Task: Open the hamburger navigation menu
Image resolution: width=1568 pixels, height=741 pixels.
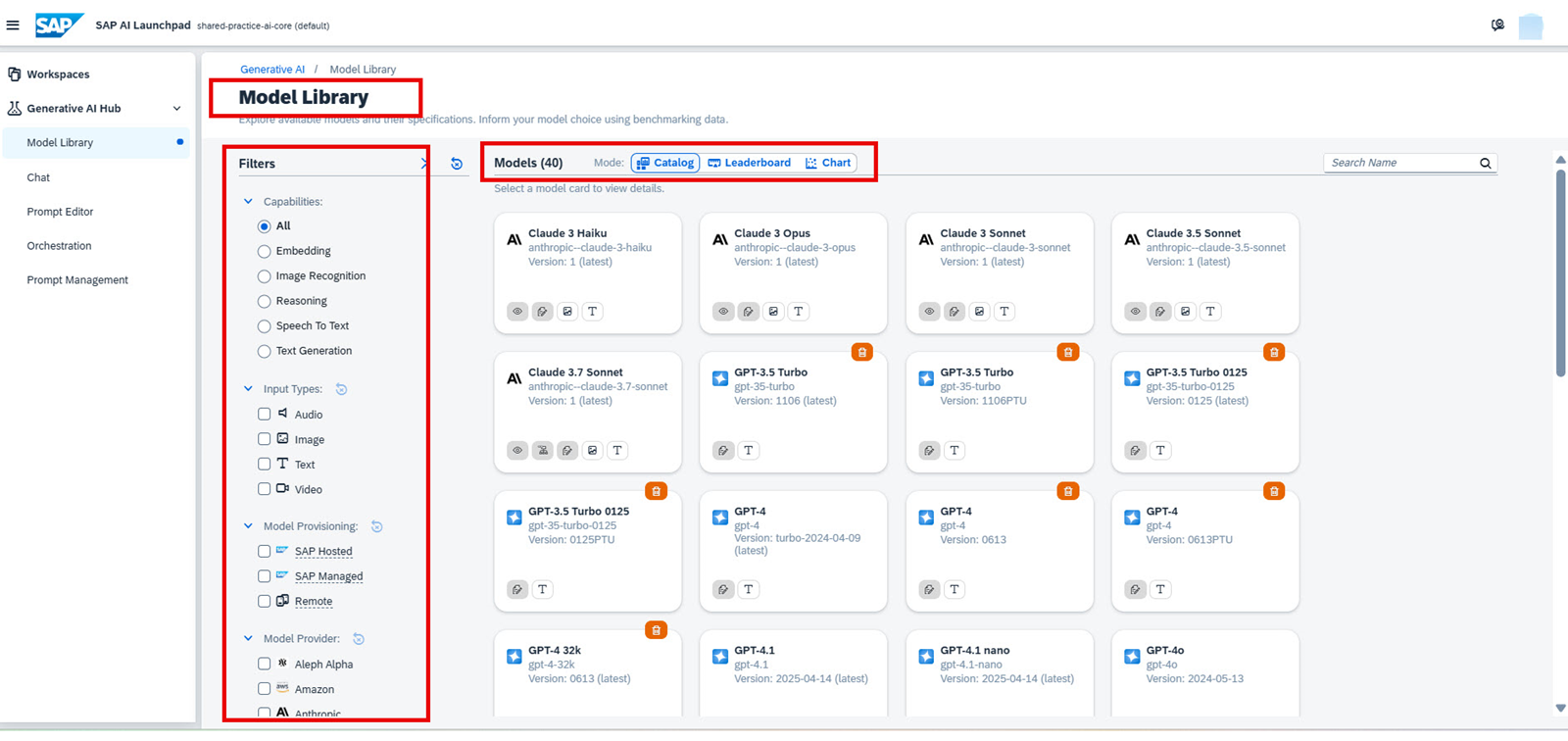Action: coord(13,25)
